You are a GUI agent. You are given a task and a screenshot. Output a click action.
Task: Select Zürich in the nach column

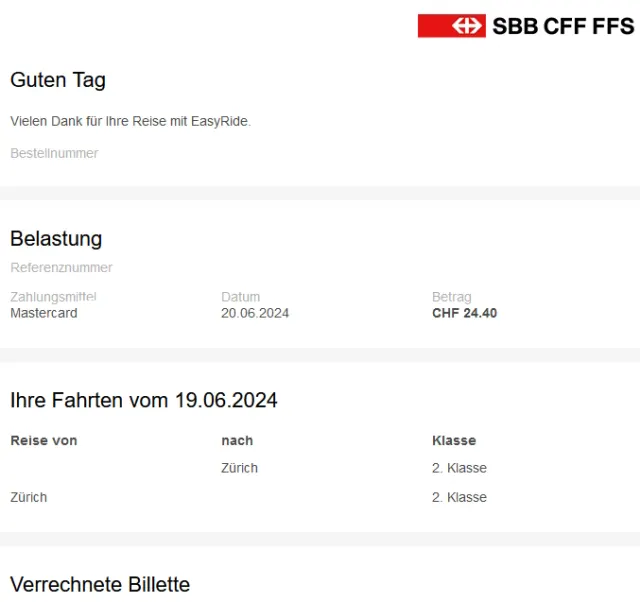tap(239, 468)
